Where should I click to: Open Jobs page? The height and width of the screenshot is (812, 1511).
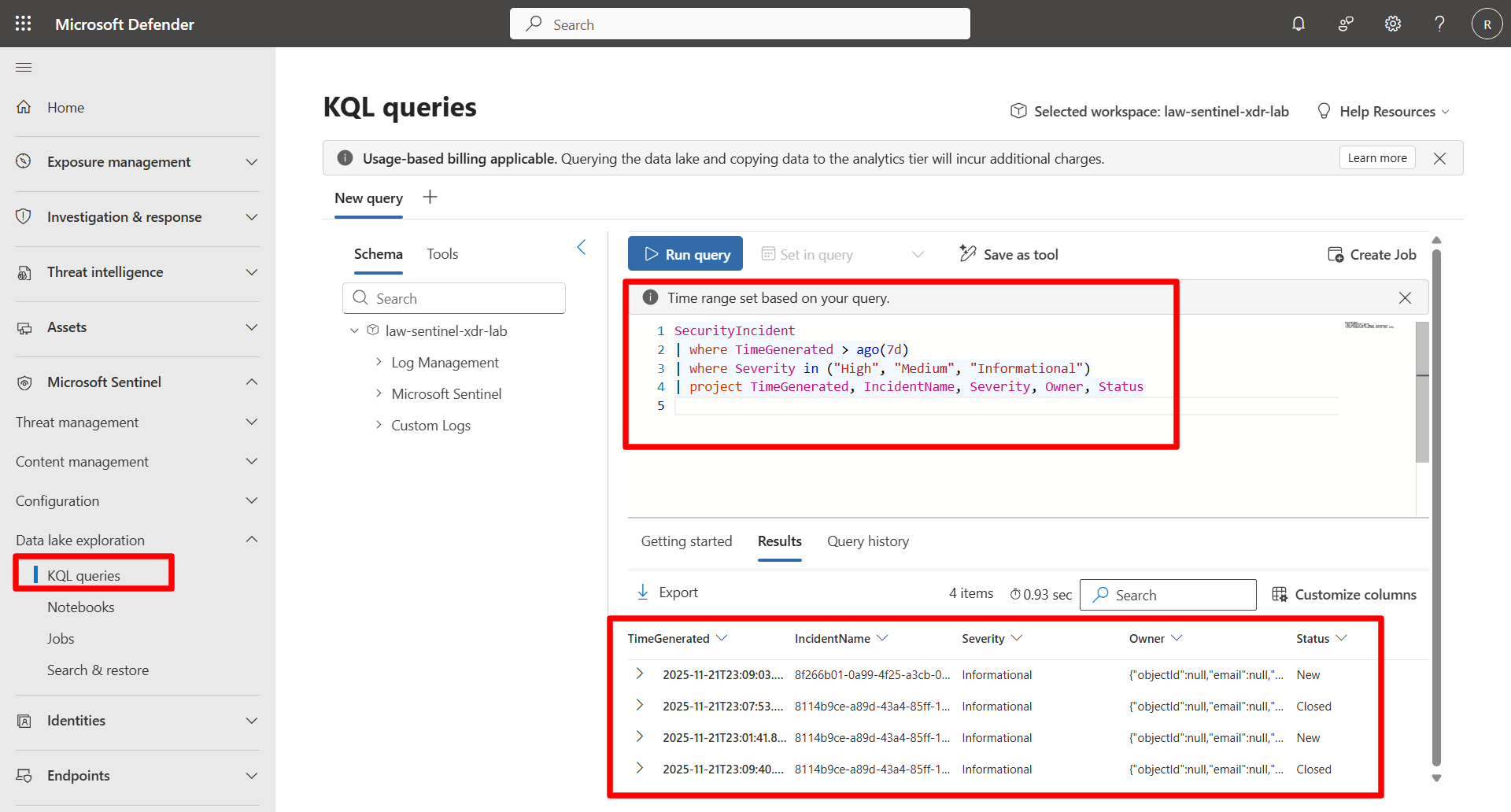tap(61, 639)
